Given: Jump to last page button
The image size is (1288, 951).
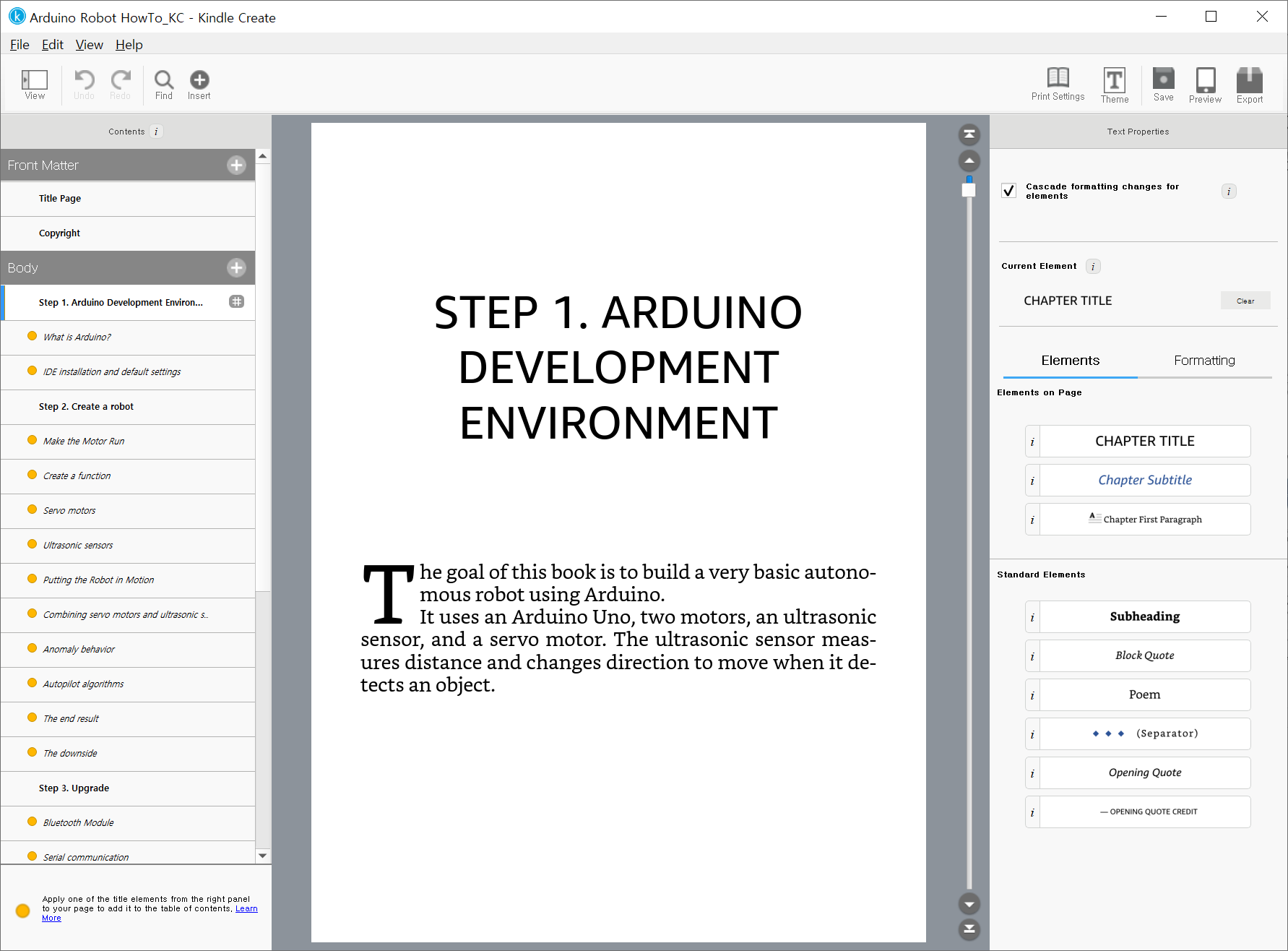Looking at the screenshot, I should (969, 929).
